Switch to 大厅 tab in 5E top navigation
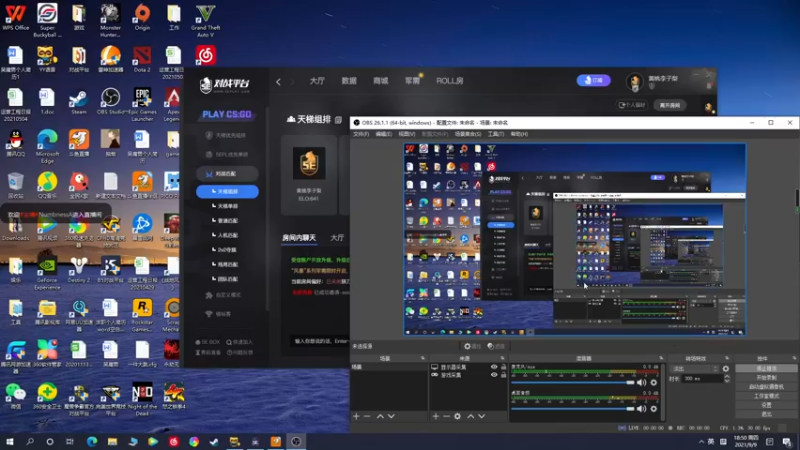 pos(317,81)
